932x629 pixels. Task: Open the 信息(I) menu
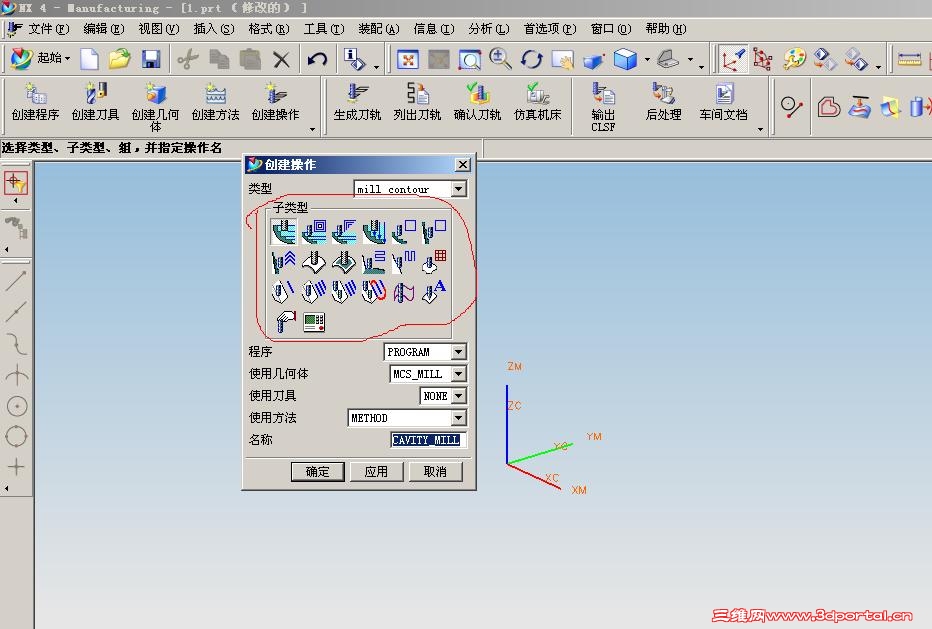tap(433, 29)
